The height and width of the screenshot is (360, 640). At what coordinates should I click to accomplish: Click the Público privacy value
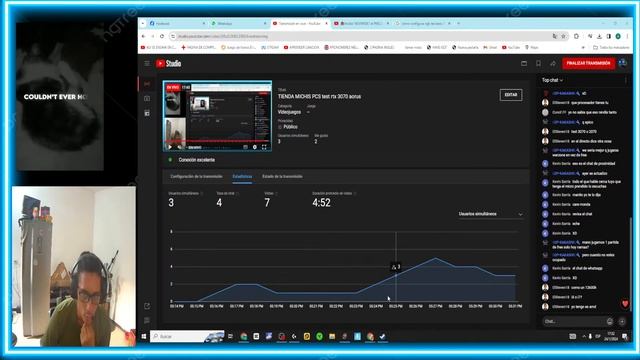[x=290, y=127]
